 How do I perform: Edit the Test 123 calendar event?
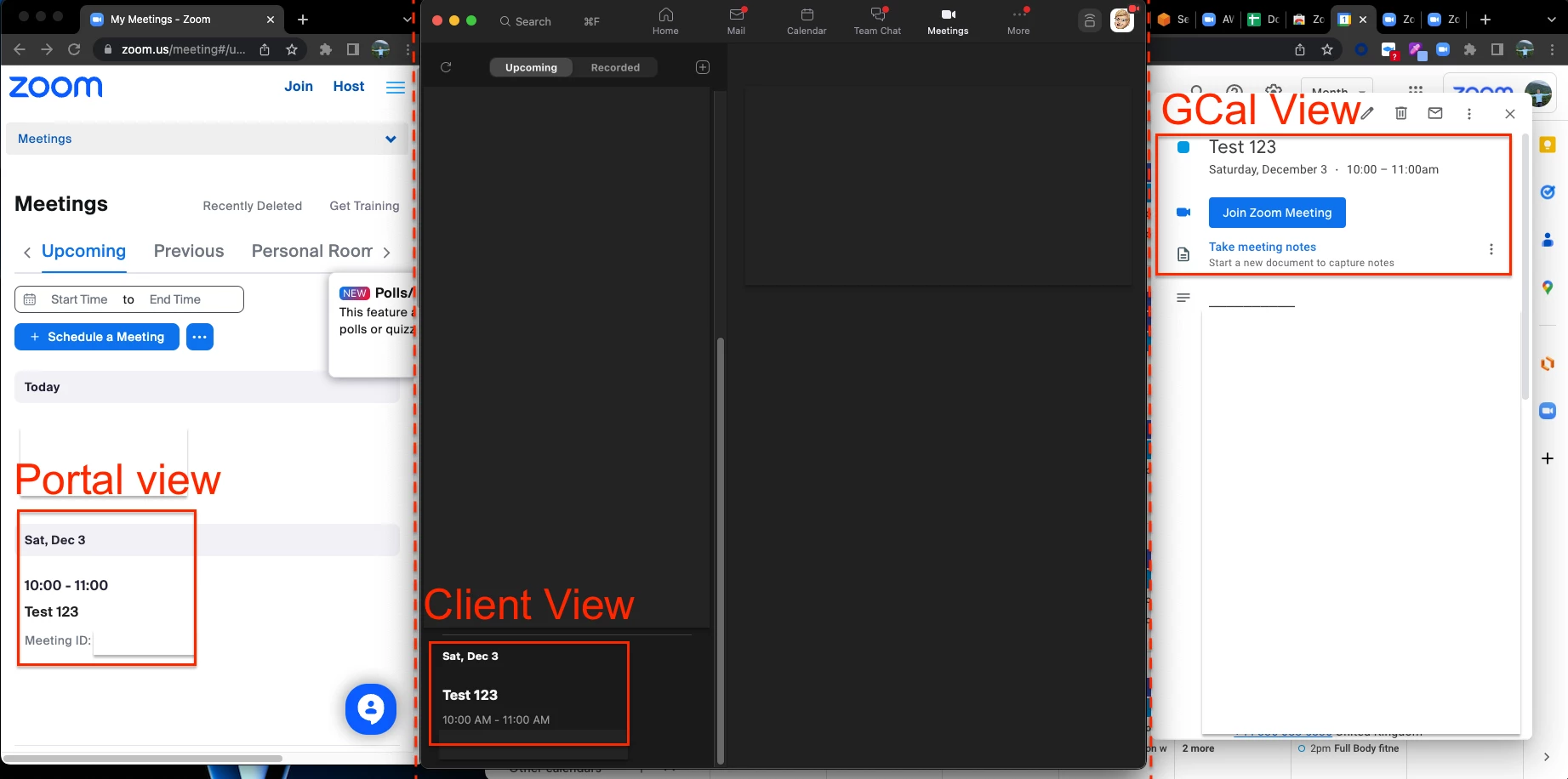point(1367,113)
